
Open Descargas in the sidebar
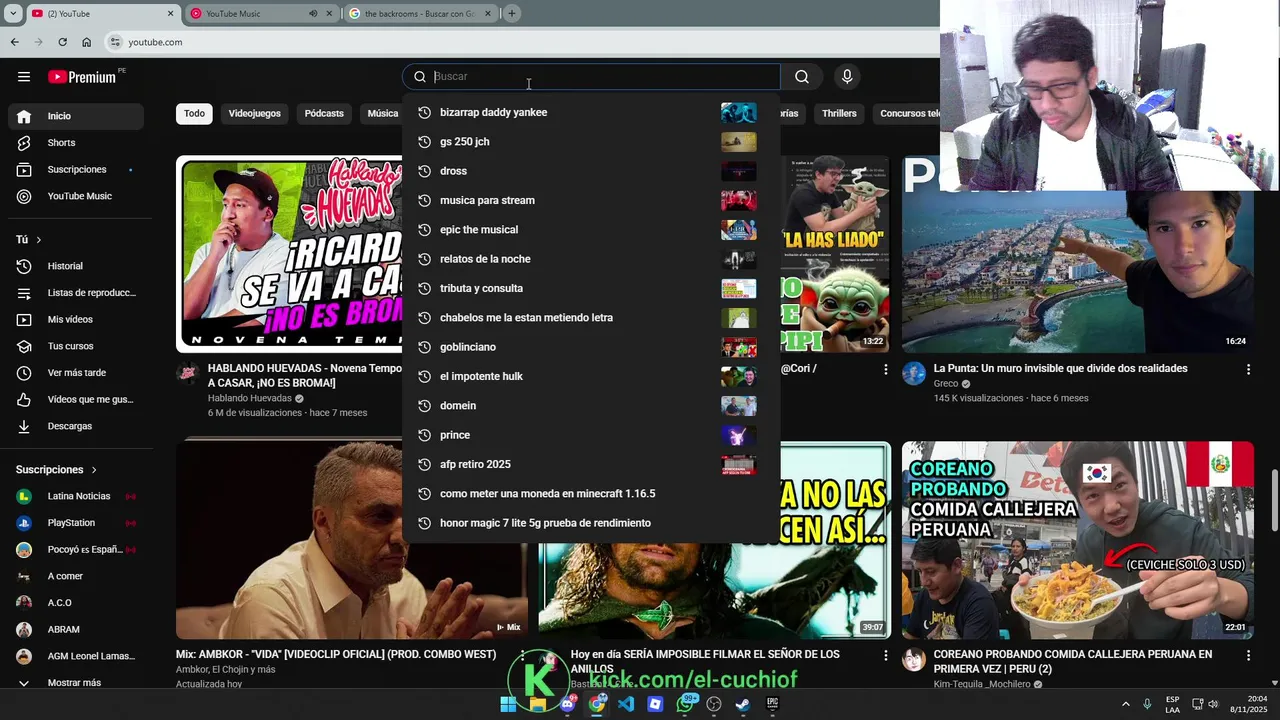pos(76,426)
